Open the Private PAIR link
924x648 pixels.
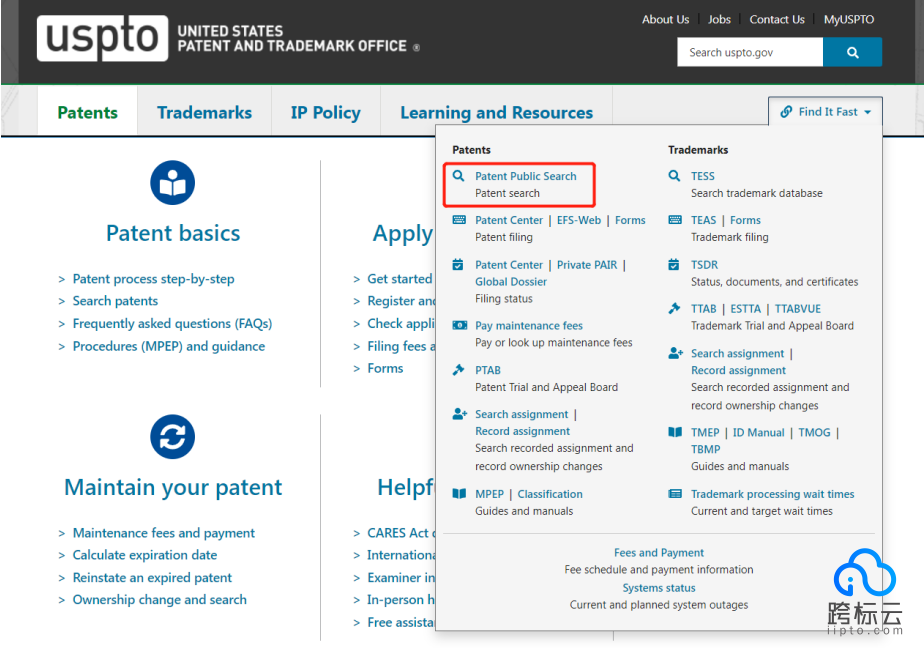[587, 265]
